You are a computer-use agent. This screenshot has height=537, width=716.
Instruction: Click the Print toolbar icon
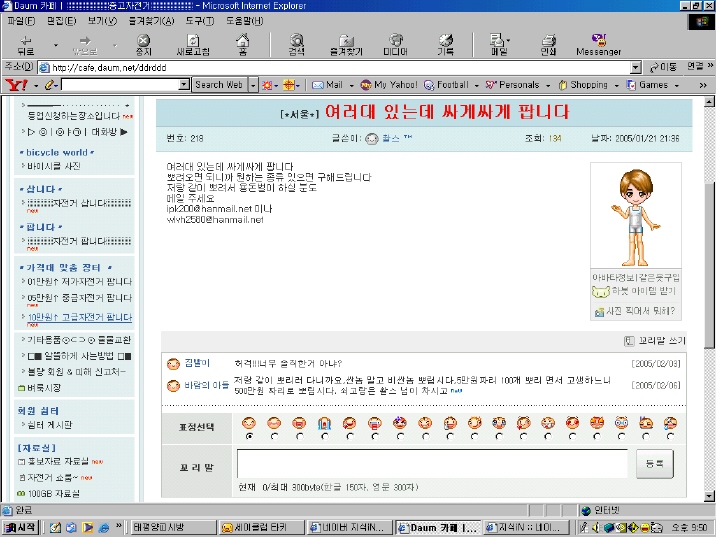tap(548, 43)
